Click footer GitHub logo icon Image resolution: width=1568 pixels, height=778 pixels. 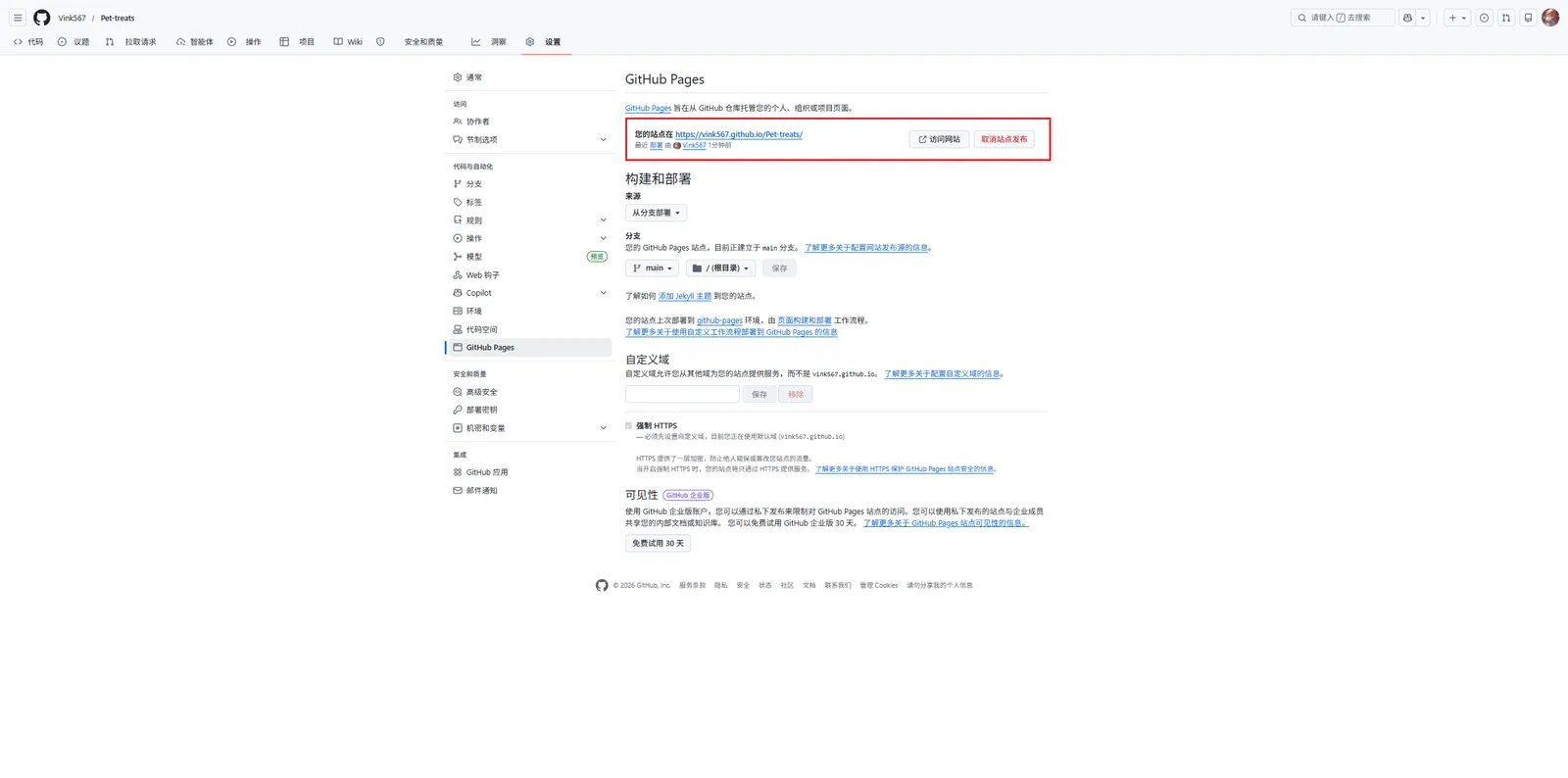602,585
